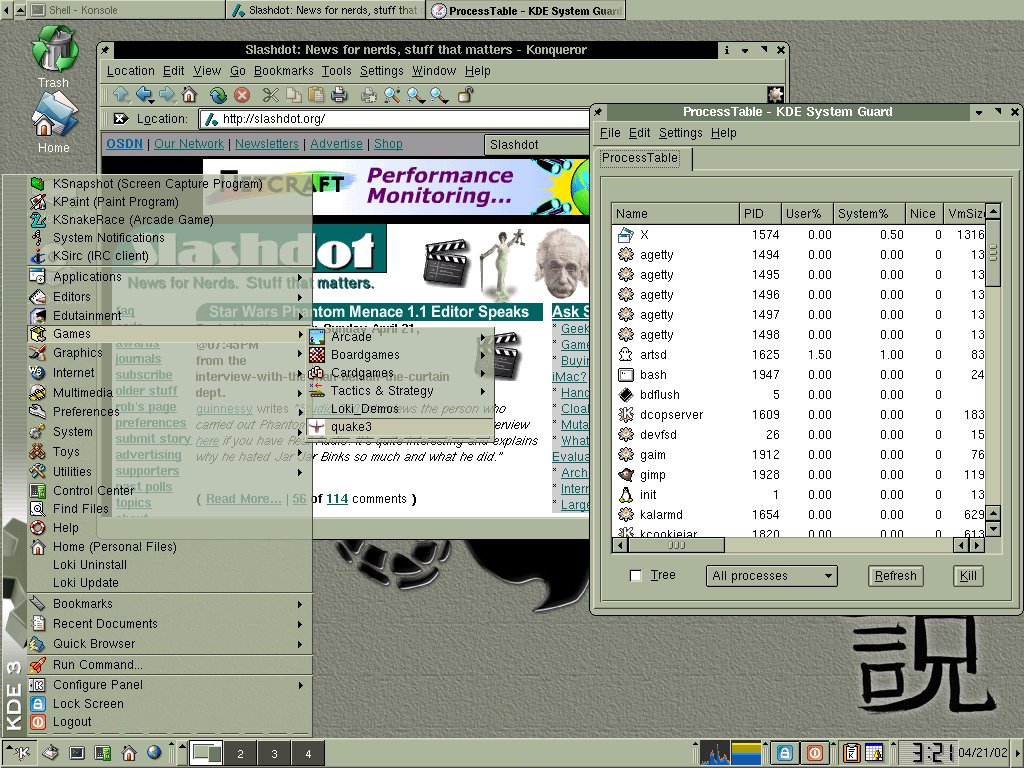Image resolution: width=1024 pixels, height=768 pixels.
Task: Open the All processes dropdown
Action: (x=771, y=575)
